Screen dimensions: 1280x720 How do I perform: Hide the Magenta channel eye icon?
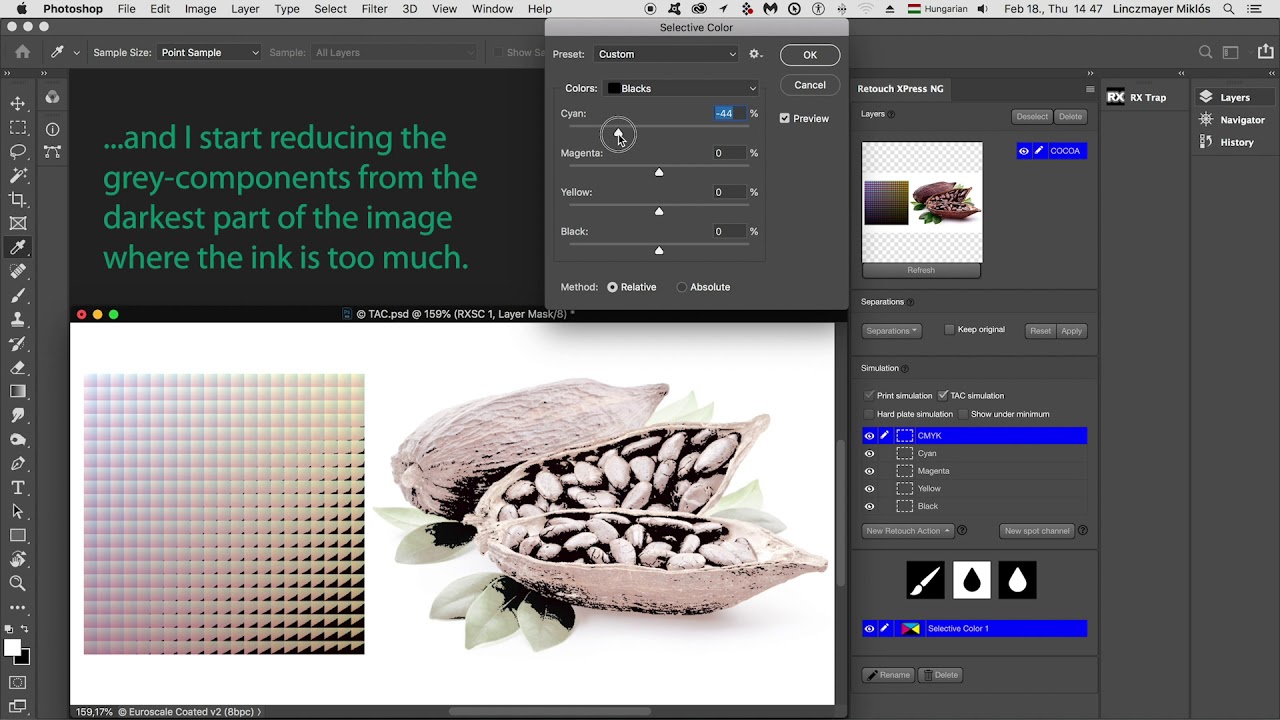pos(869,471)
